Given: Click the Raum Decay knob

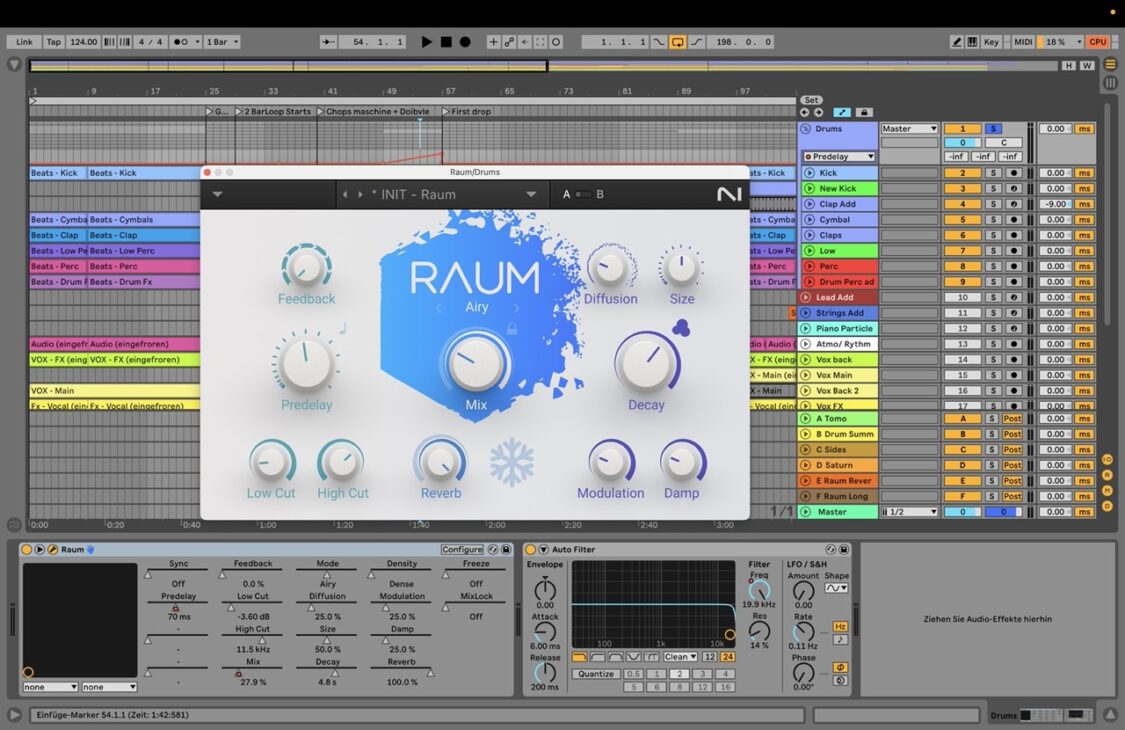Looking at the screenshot, I should point(646,363).
